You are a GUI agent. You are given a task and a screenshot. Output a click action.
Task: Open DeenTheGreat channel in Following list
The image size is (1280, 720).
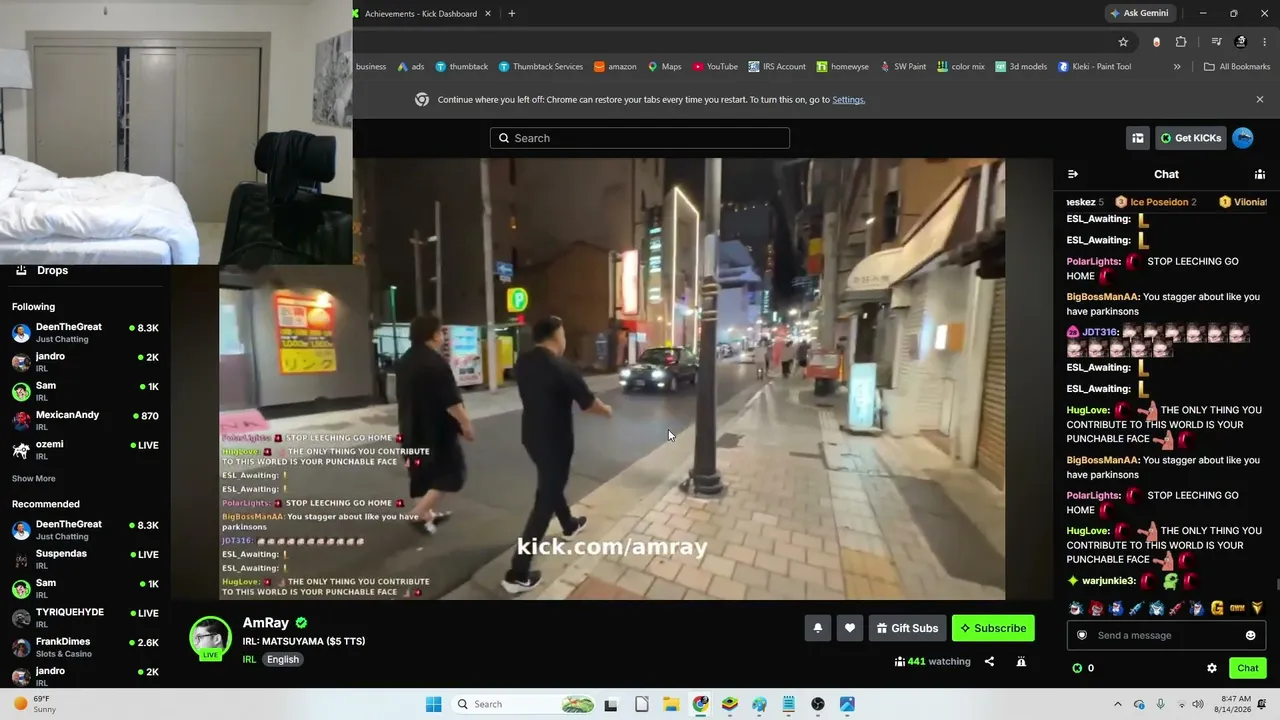[x=85, y=332]
